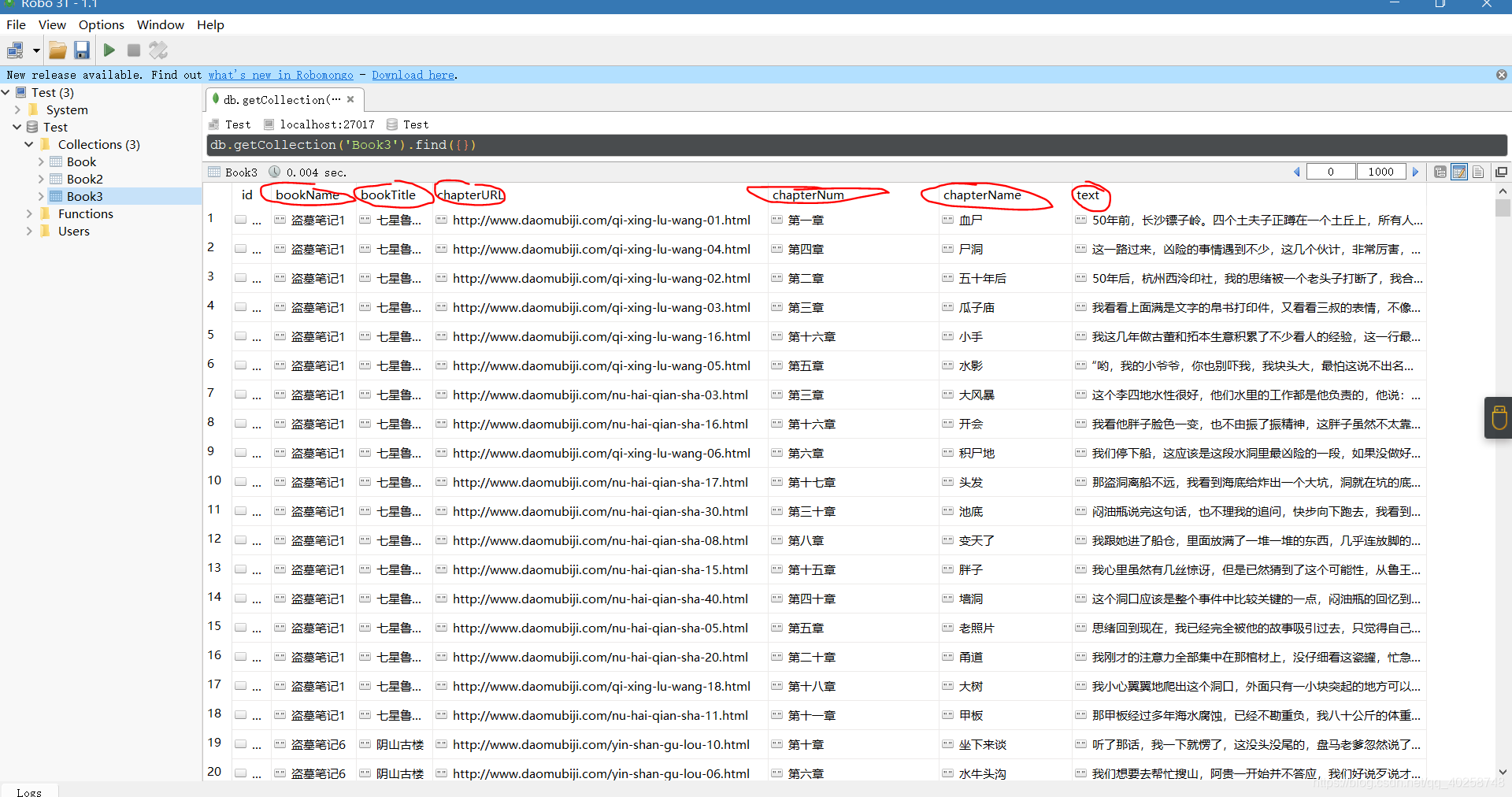The image size is (1512, 797).
Task: Click the chapterNum column header
Action: pyautogui.click(x=808, y=195)
